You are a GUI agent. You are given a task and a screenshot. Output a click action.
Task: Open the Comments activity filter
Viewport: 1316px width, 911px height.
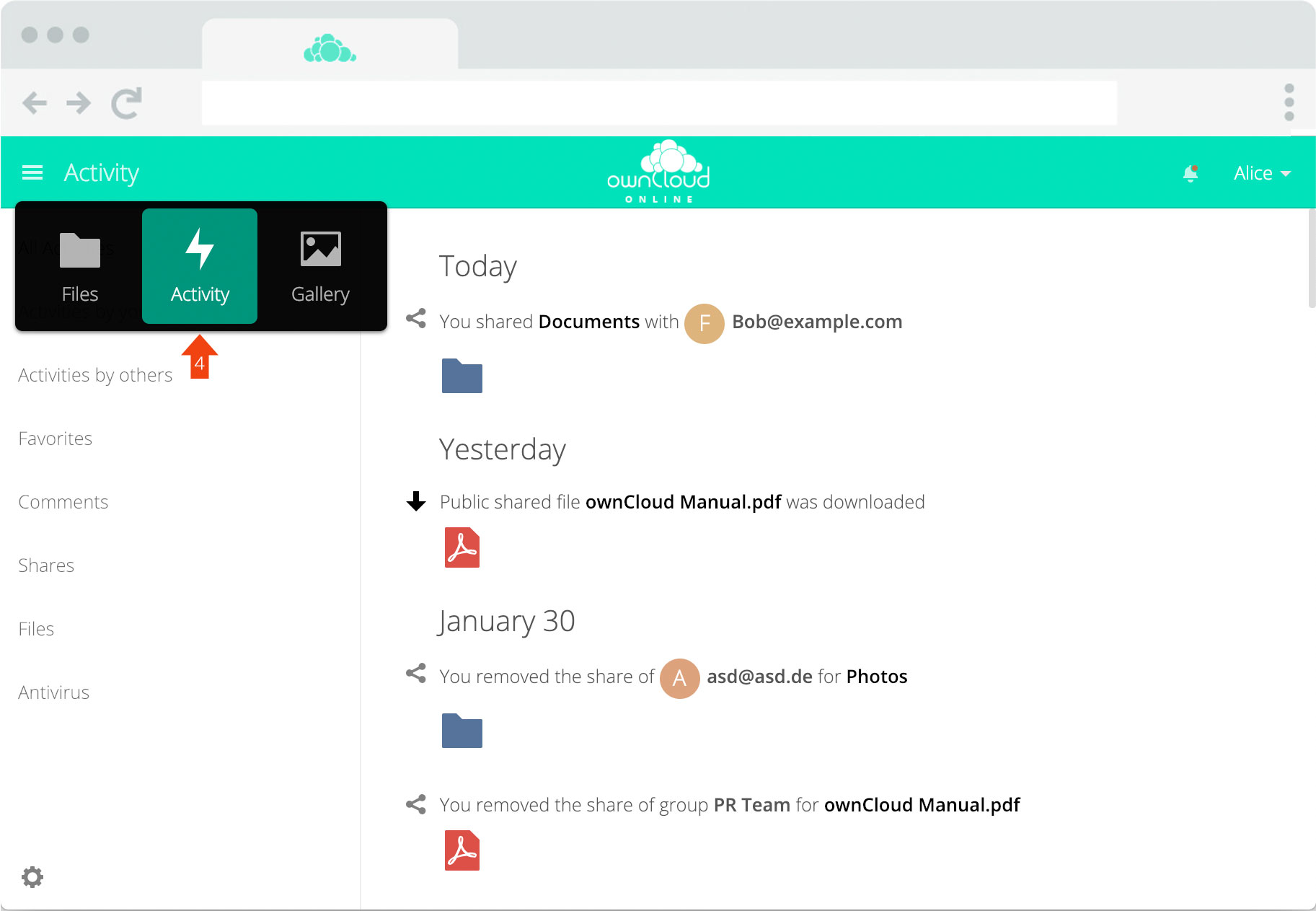63,502
